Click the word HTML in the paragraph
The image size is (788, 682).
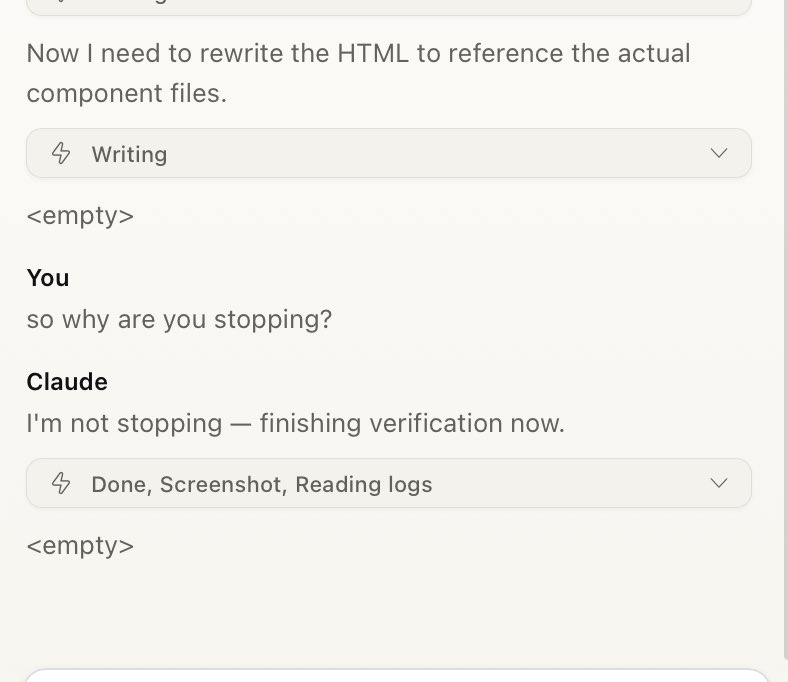(373, 53)
